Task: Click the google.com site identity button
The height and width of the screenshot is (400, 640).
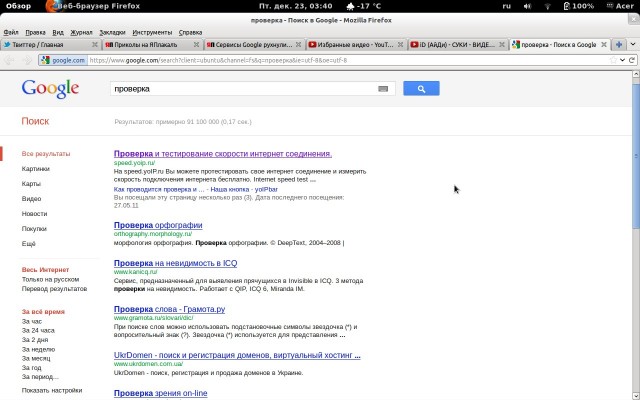Action: [x=63, y=60]
